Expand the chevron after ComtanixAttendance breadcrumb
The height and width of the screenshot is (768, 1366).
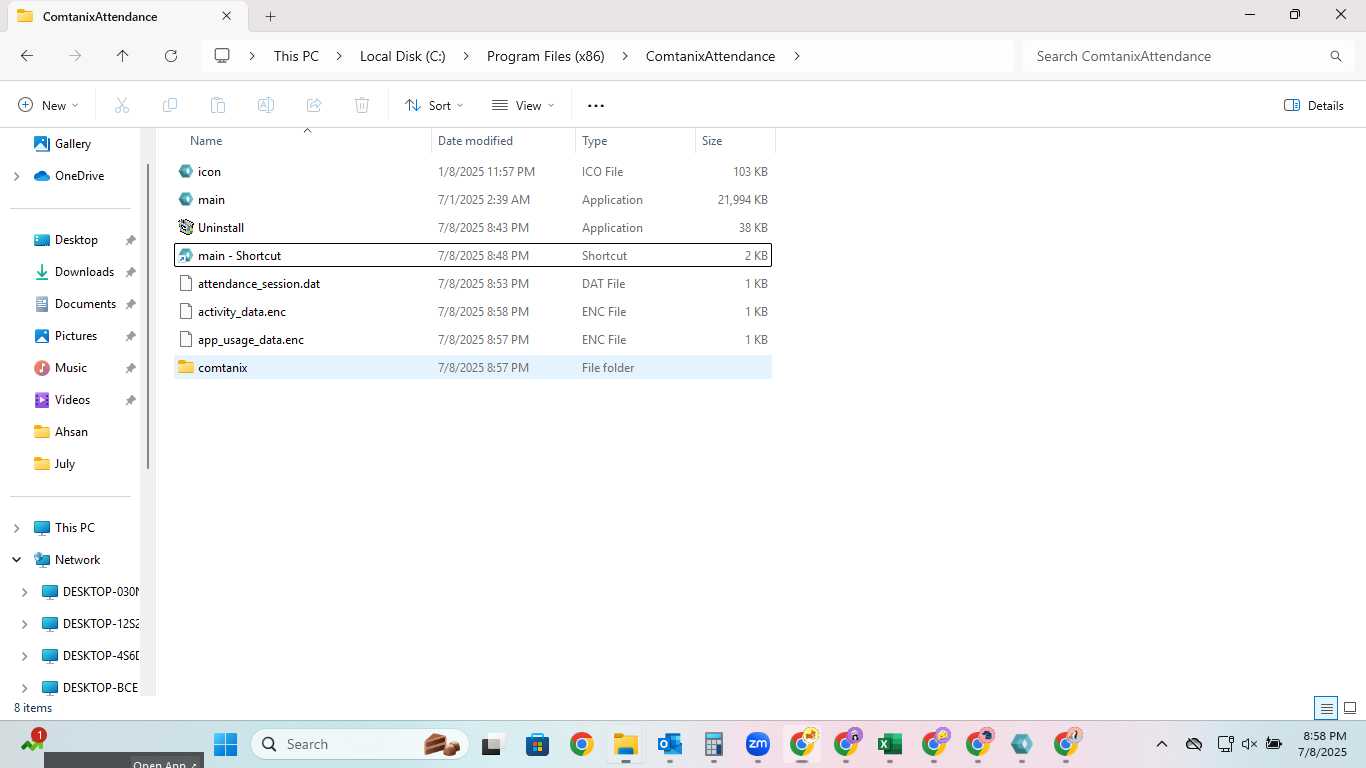(797, 56)
